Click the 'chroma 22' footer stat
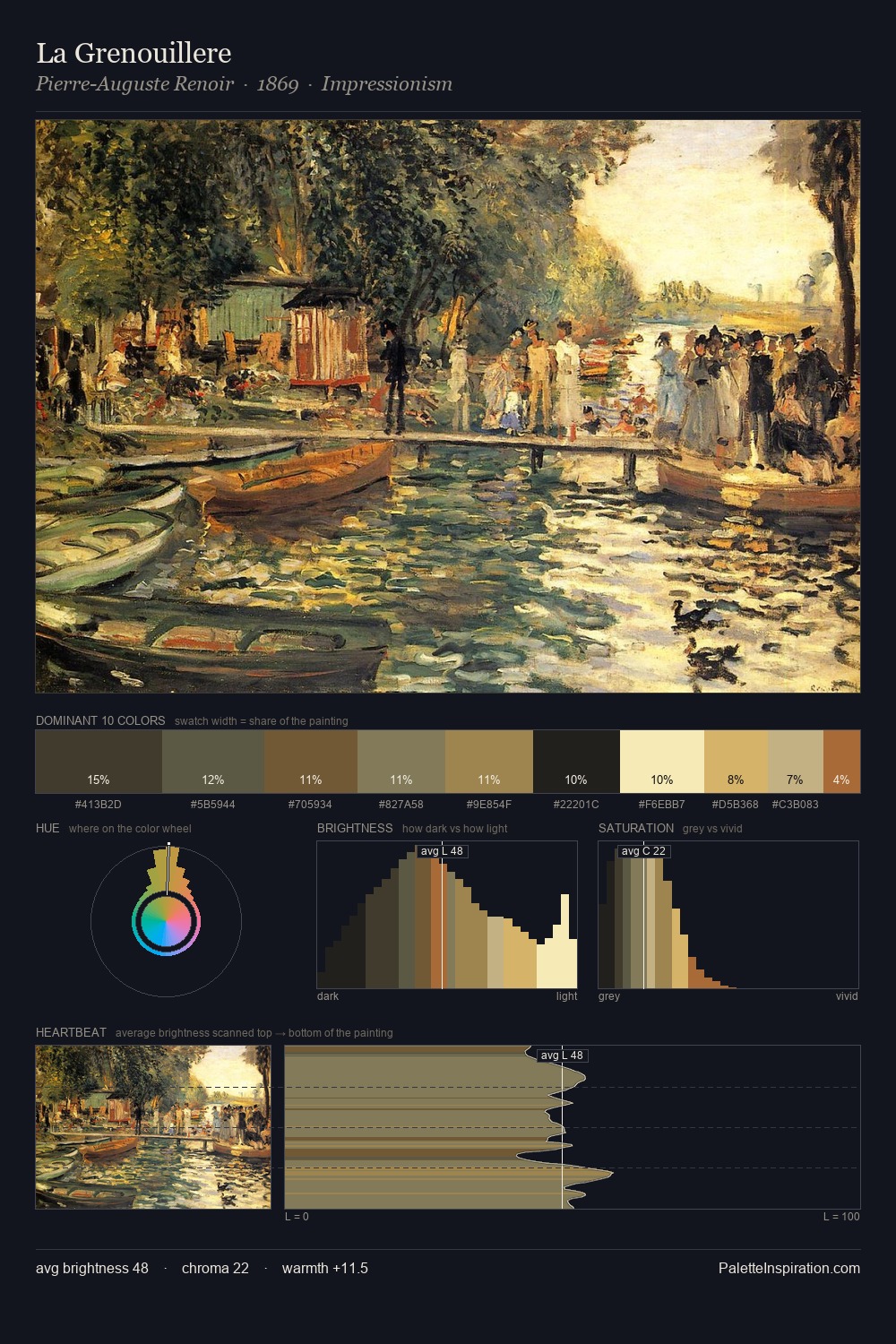Viewport: 896px width, 1344px height. tap(215, 1268)
